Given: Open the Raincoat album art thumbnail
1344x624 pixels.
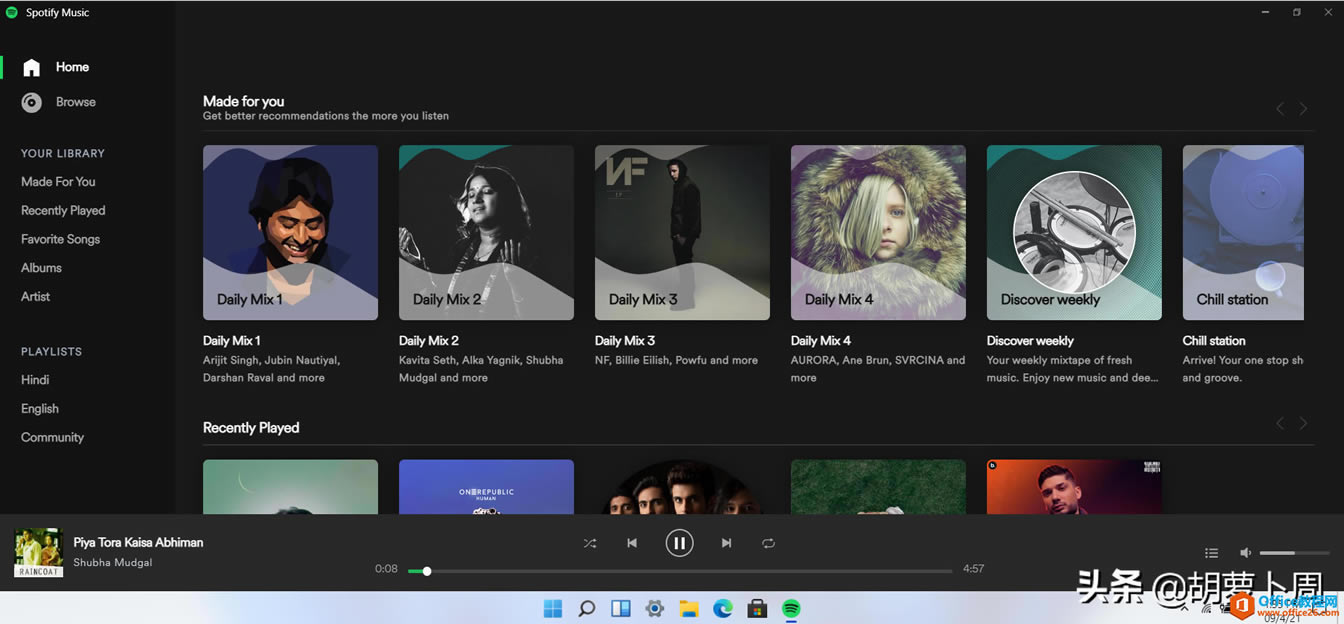Looking at the screenshot, I should 39,553.
